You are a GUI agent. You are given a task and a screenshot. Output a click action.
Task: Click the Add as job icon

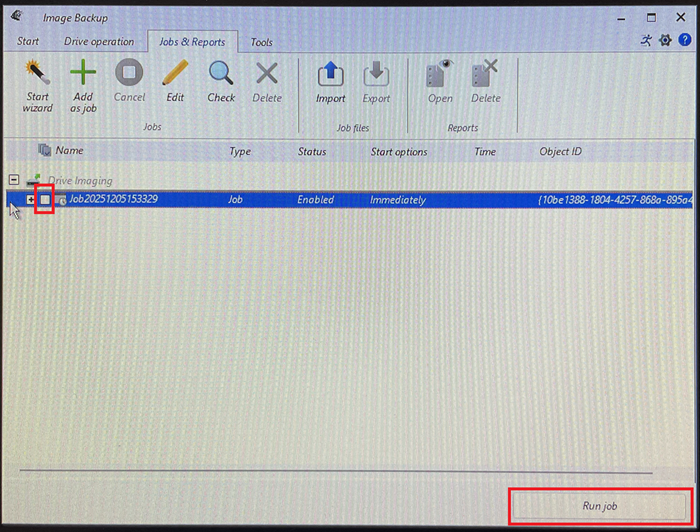[83, 84]
